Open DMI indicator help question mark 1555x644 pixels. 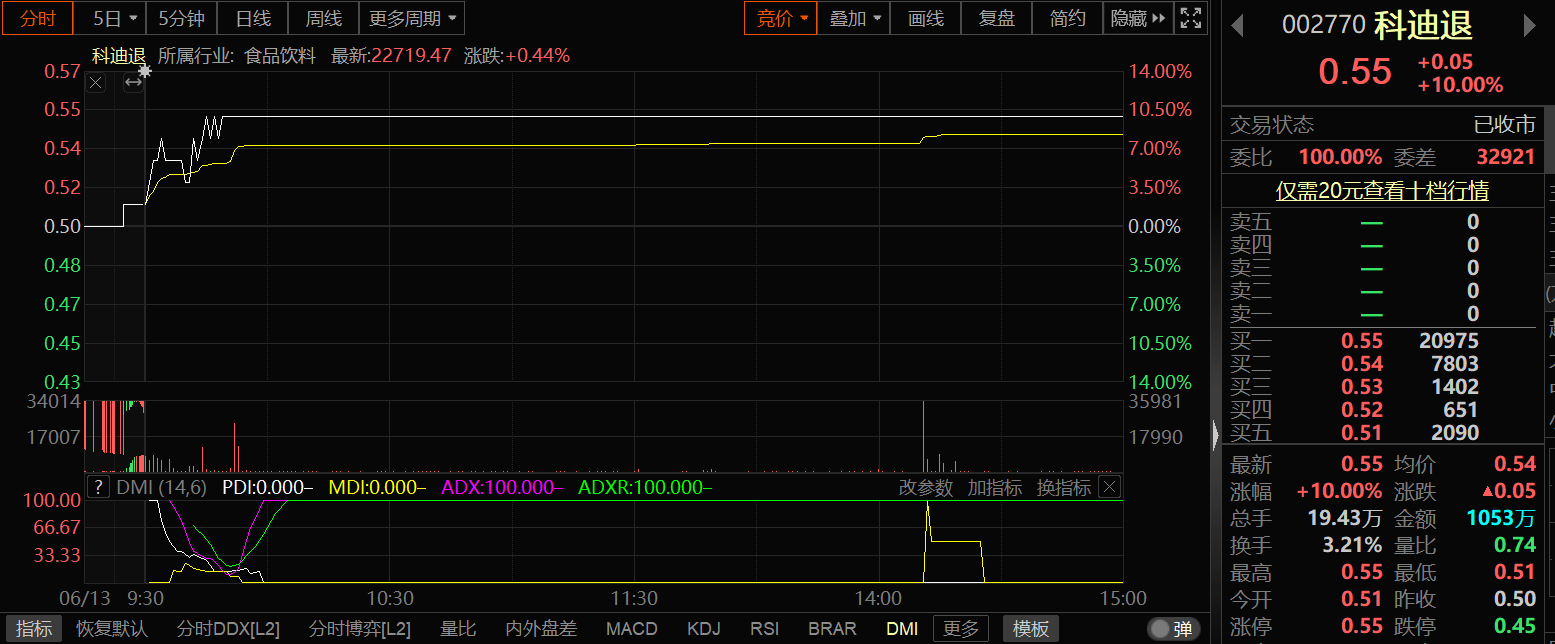(x=98, y=487)
